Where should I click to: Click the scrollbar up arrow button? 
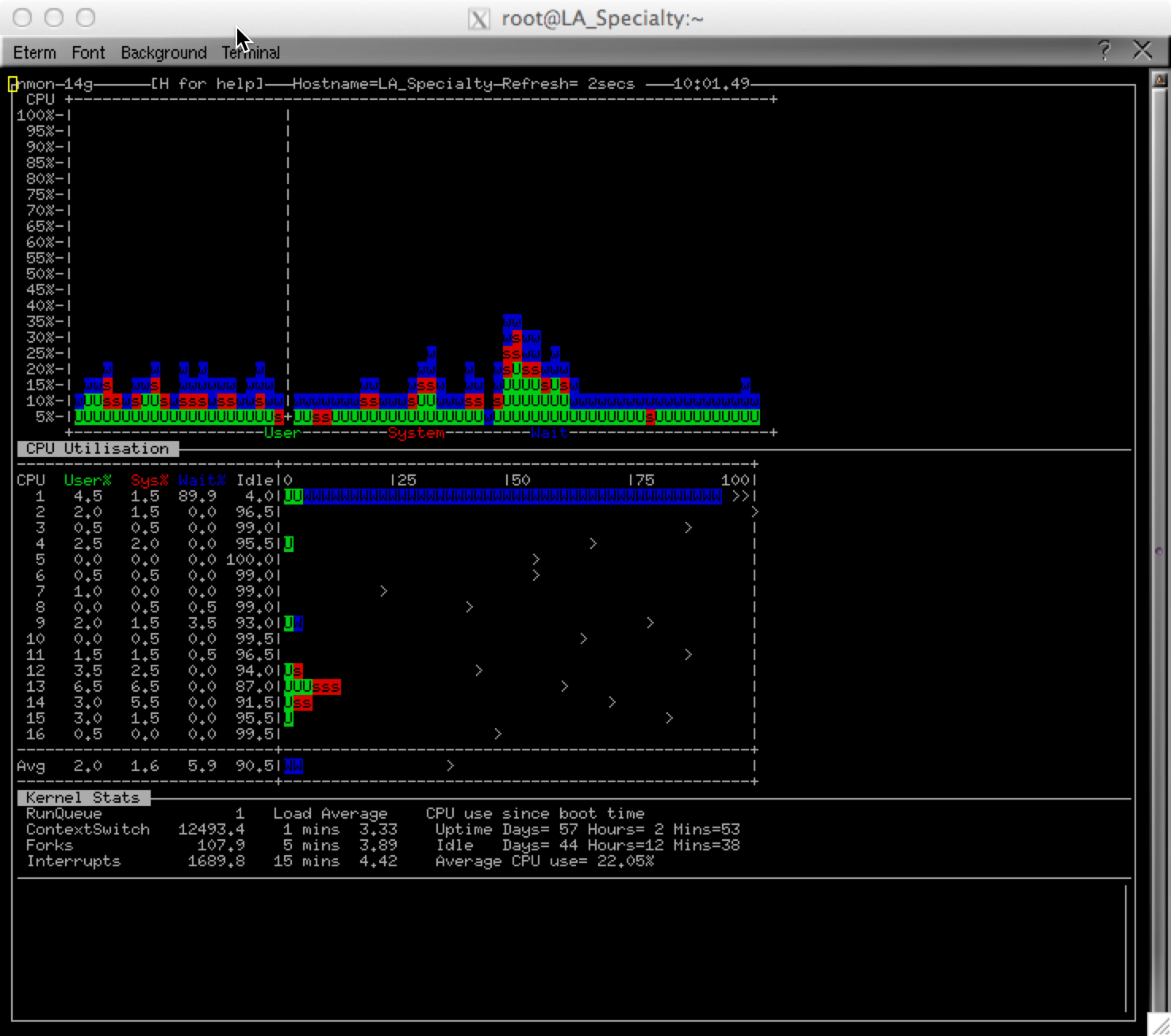click(1159, 79)
